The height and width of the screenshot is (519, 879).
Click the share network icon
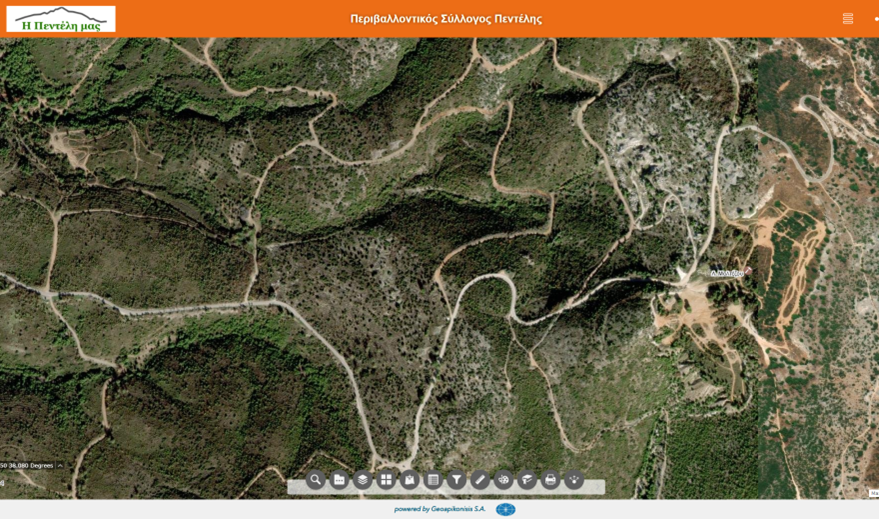[x=574, y=480]
